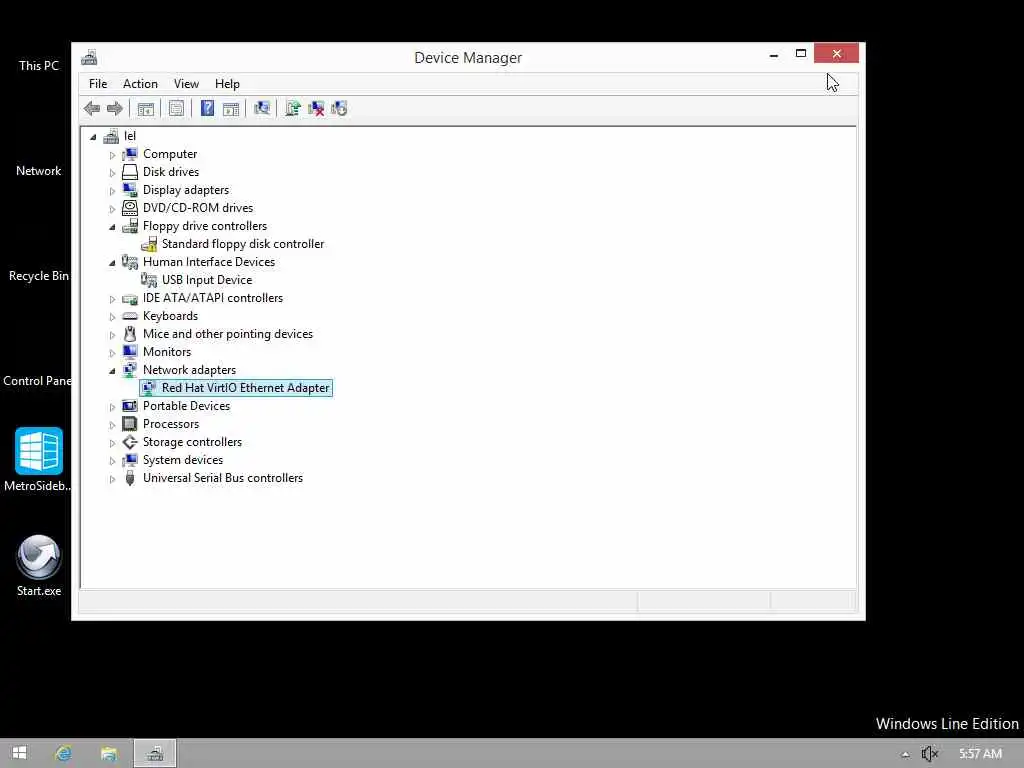Click the Keyboards category icon

[x=130, y=316]
